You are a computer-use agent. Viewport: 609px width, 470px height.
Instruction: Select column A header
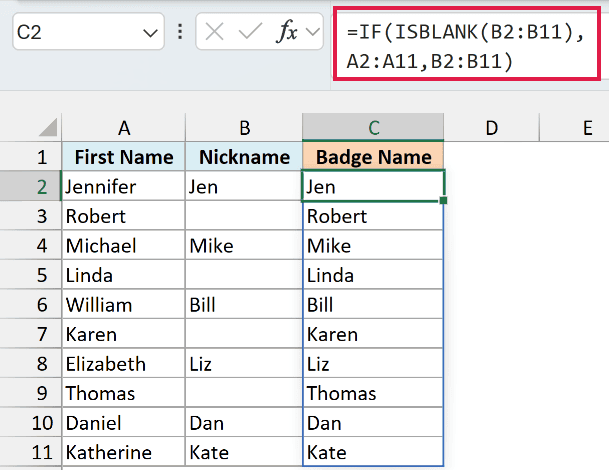pyautogui.click(x=124, y=128)
